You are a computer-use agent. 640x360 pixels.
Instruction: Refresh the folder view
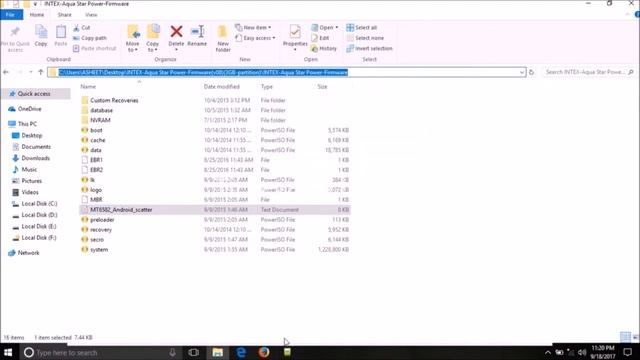tap(531, 72)
